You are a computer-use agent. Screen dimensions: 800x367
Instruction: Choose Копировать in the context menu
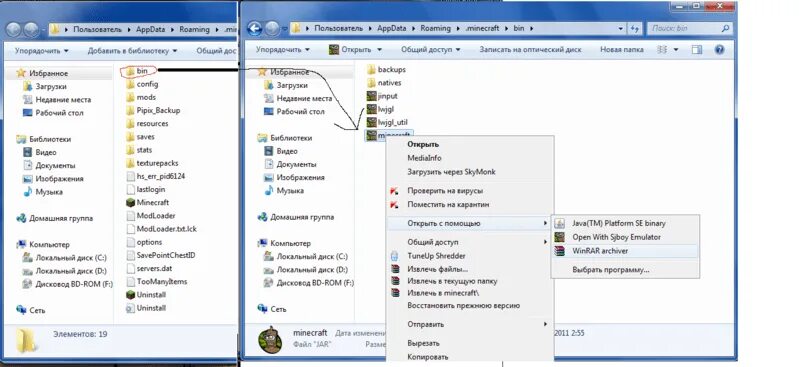pos(428,357)
